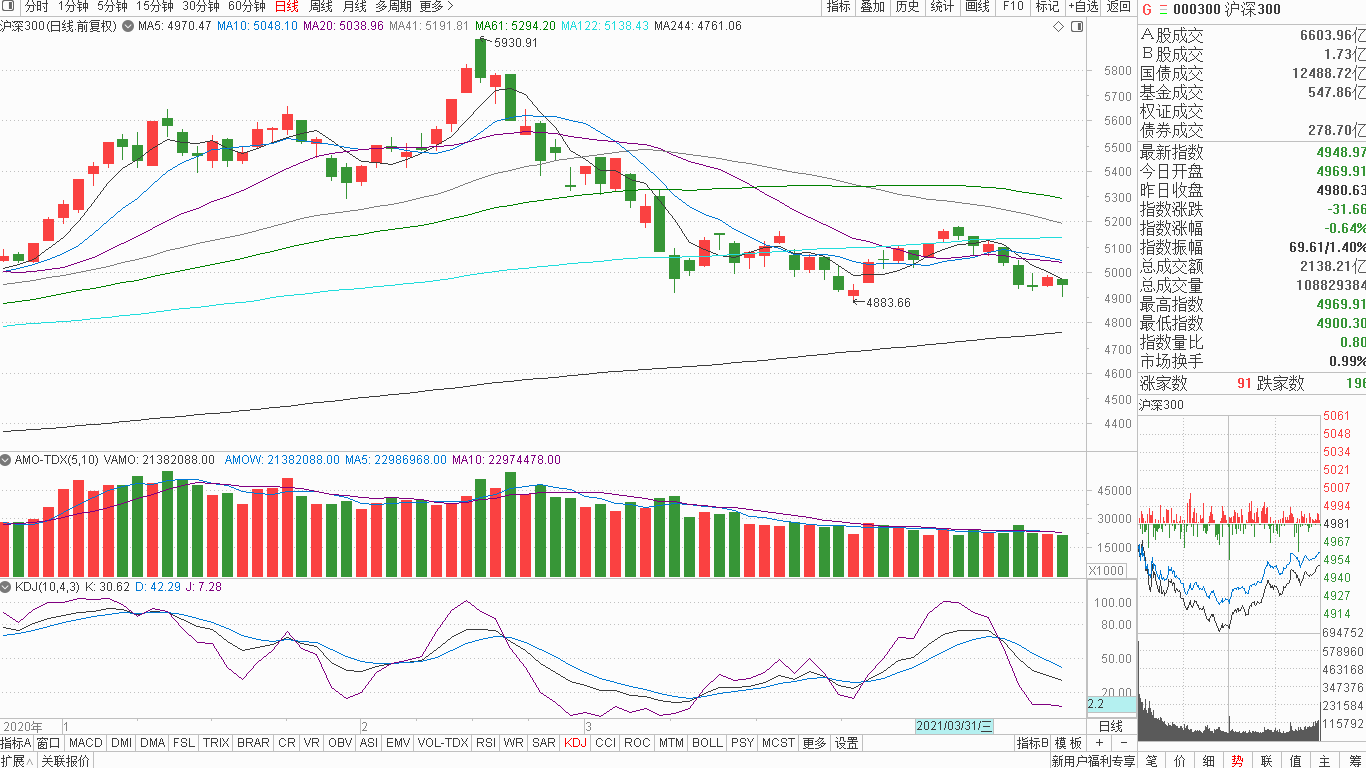The width and height of the screenshot is (1366, 768).
Task: Select the RSI indicator
Action: point(486,743)
